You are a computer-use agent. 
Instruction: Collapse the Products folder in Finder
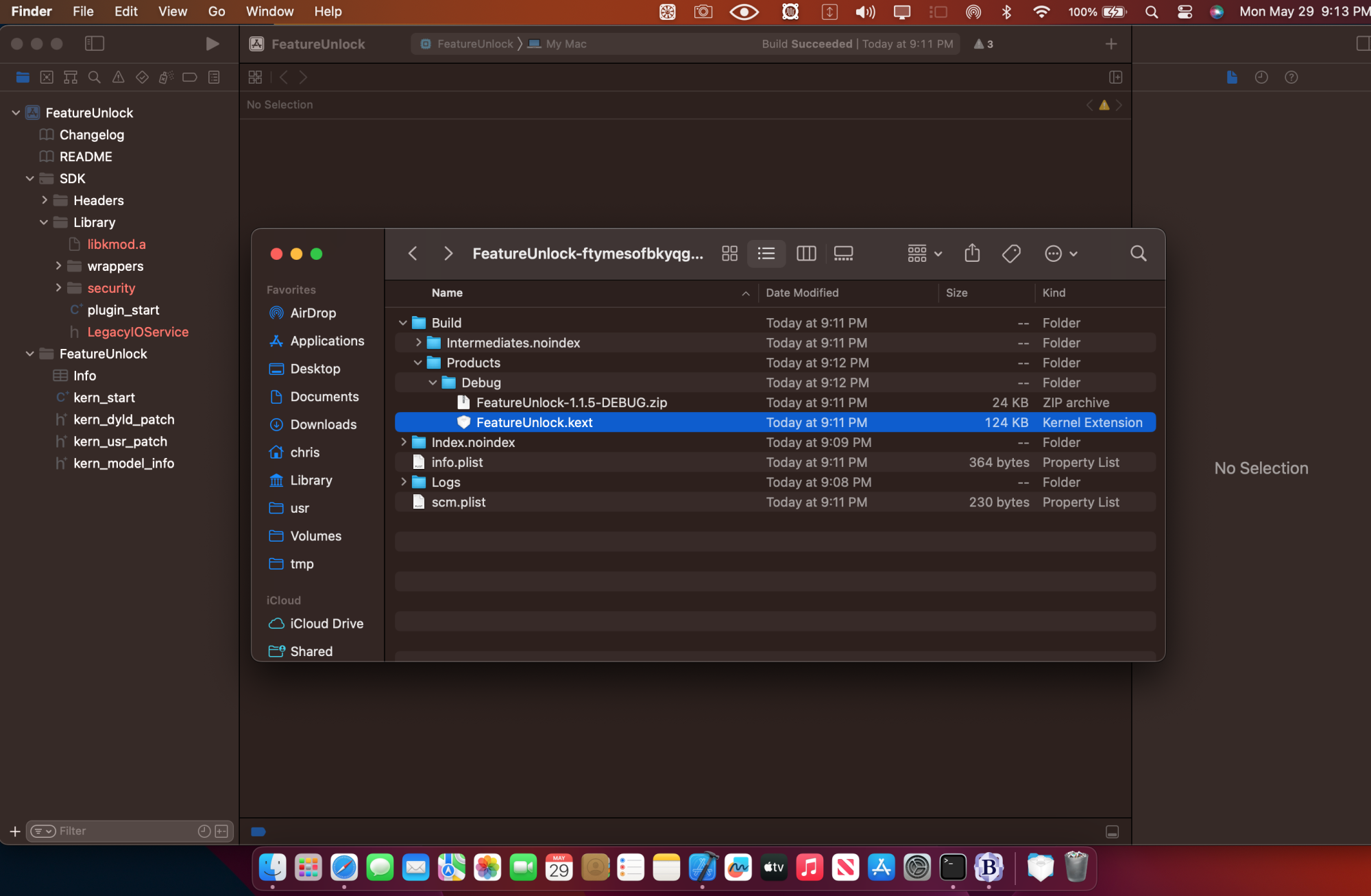click(x=418, y=363)
